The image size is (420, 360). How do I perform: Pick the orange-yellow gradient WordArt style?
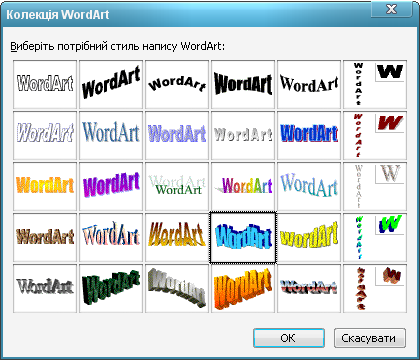(x=45, y=186)
